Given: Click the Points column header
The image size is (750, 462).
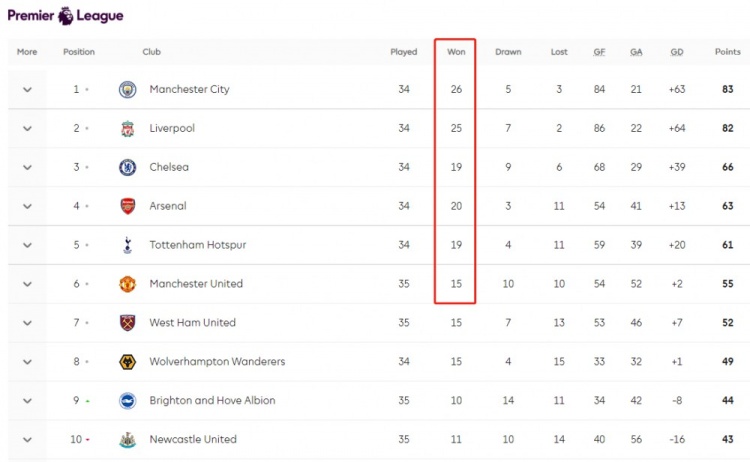Looking at the screenshot, I should click(x=728, y=52).
